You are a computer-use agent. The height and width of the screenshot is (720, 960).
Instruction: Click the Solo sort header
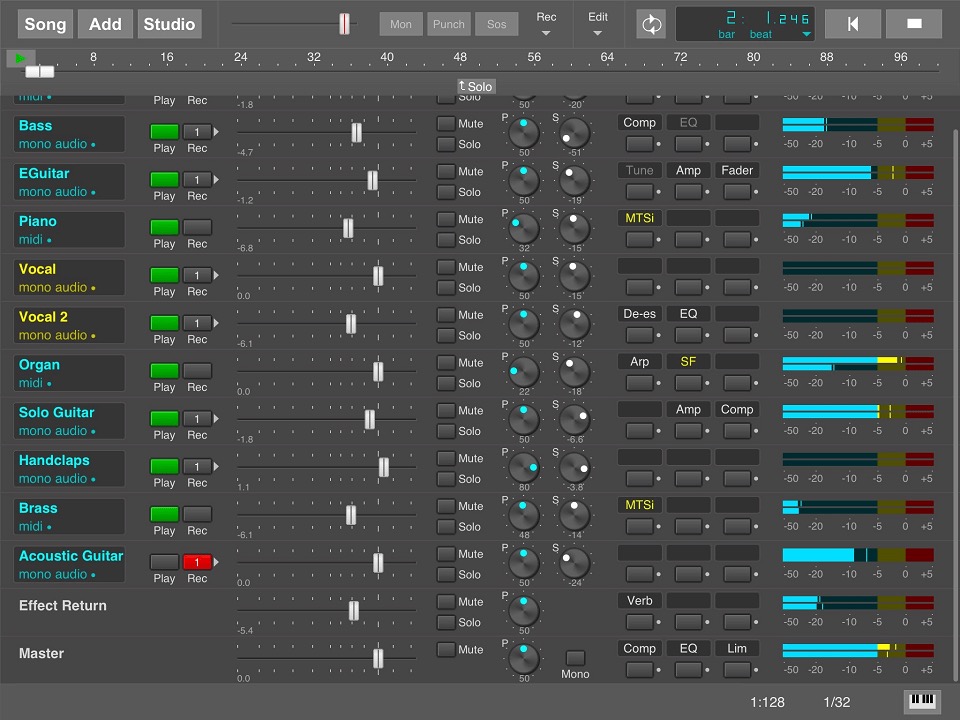(476, 86)
